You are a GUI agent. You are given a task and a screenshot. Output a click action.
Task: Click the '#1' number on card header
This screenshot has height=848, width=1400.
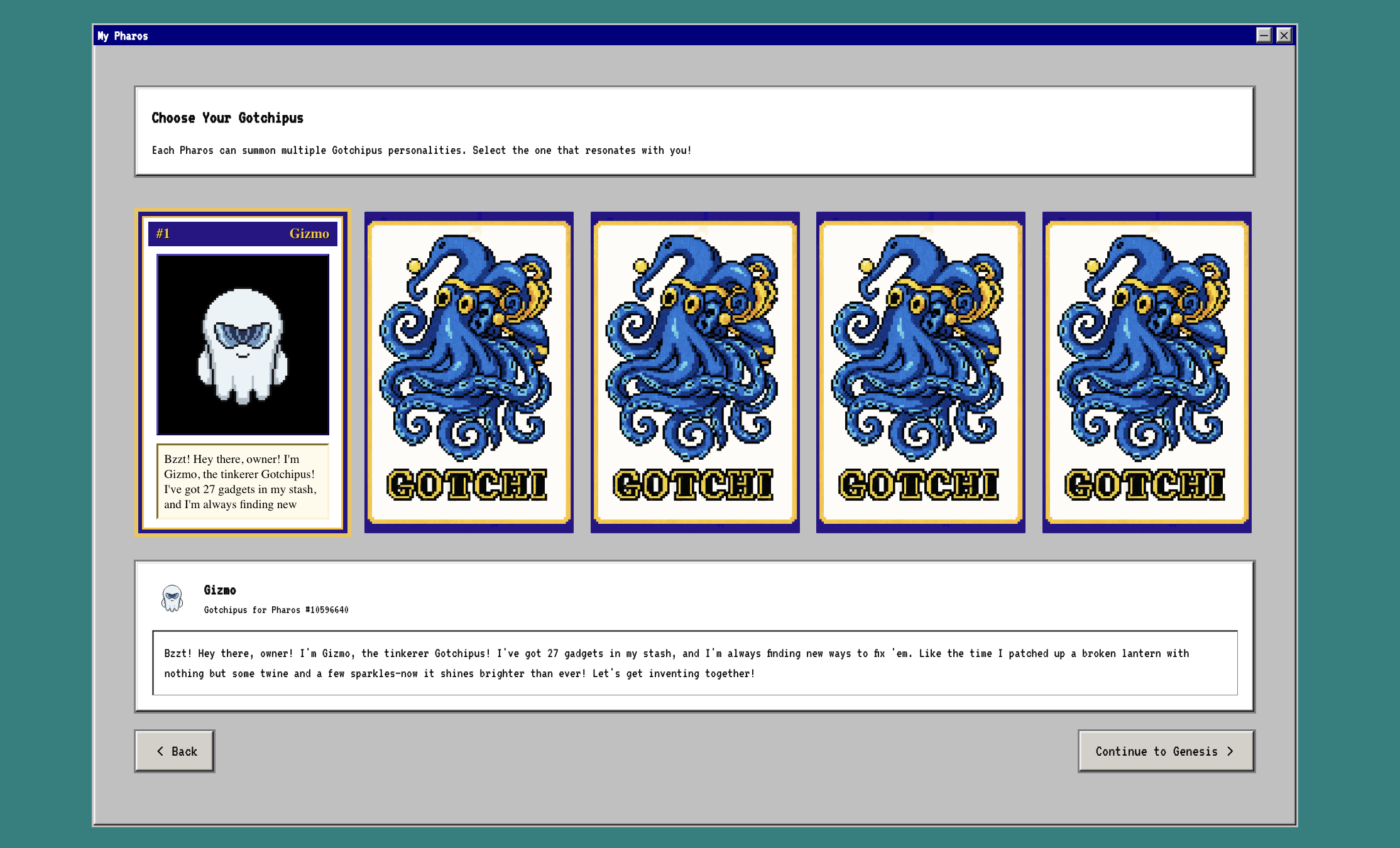[x=163, y=234]
